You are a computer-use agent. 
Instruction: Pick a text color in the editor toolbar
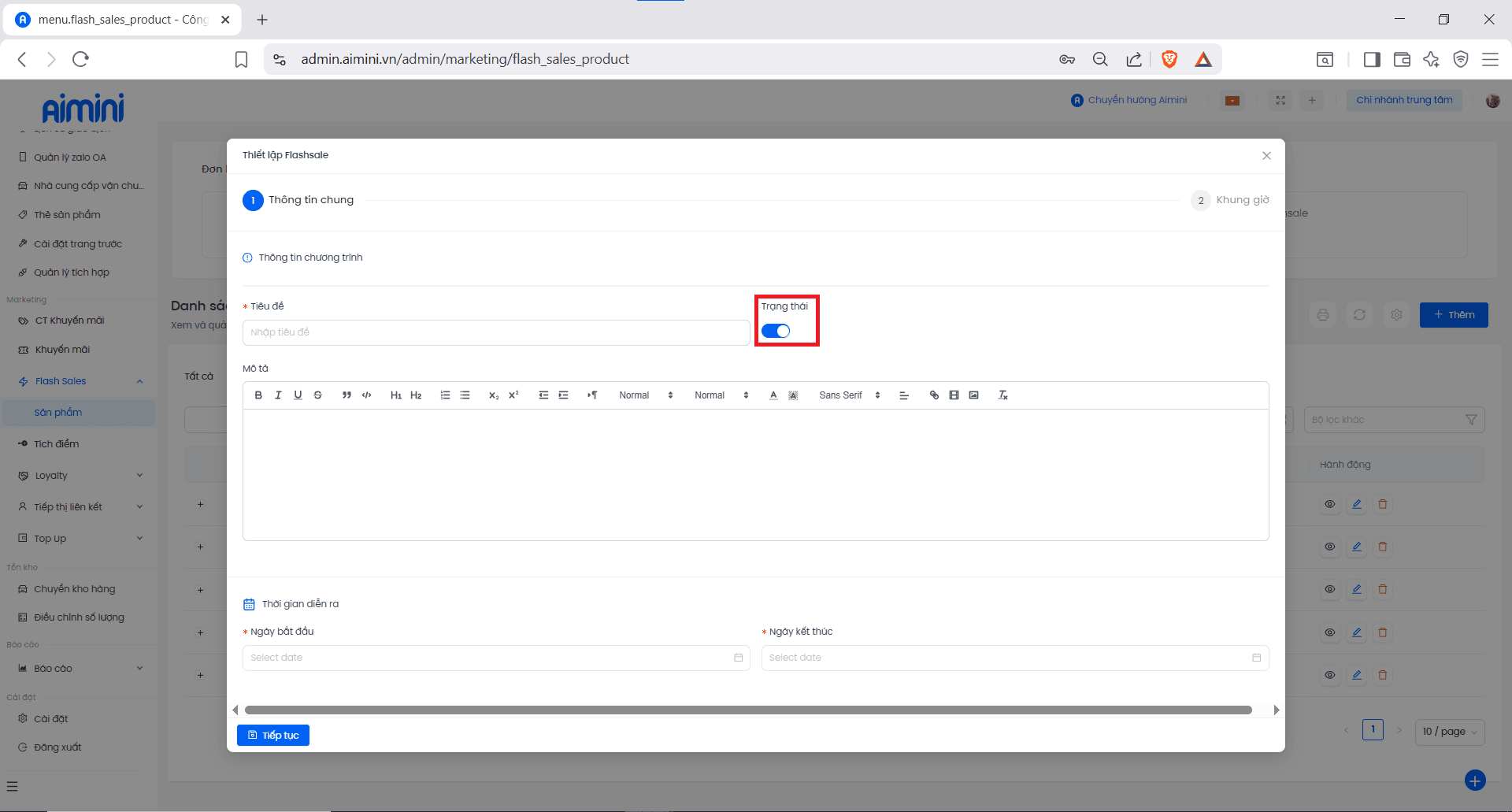coord(773,395)
